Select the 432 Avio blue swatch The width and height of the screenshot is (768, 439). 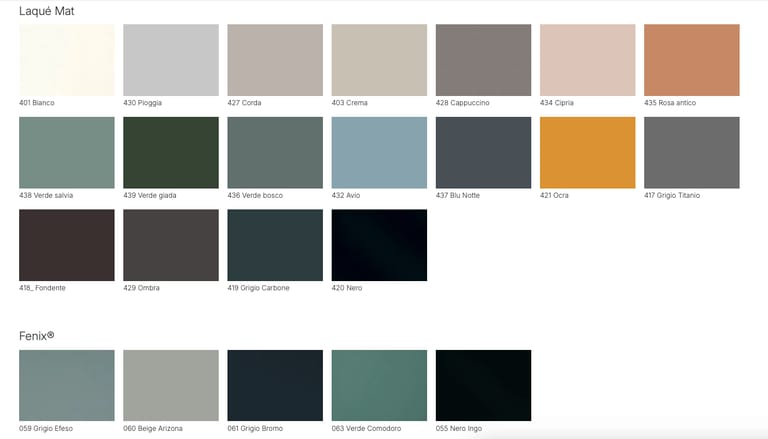[379, 153]
